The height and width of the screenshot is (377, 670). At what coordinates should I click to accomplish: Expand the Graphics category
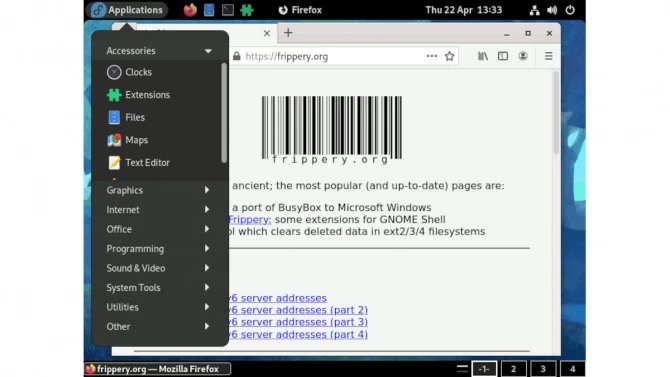point(160,190)
